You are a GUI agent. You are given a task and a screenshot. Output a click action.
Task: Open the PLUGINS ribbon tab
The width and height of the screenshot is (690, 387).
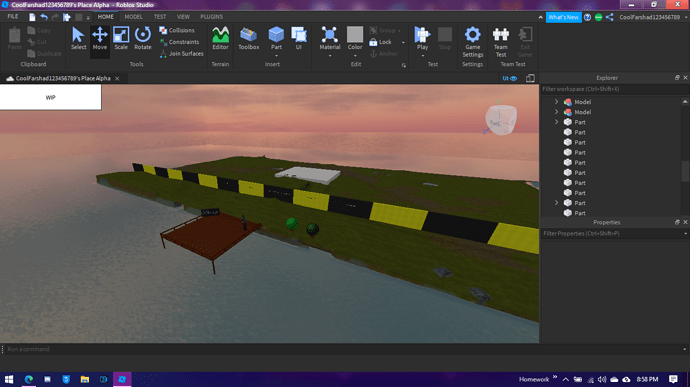(x=212, y=17)
